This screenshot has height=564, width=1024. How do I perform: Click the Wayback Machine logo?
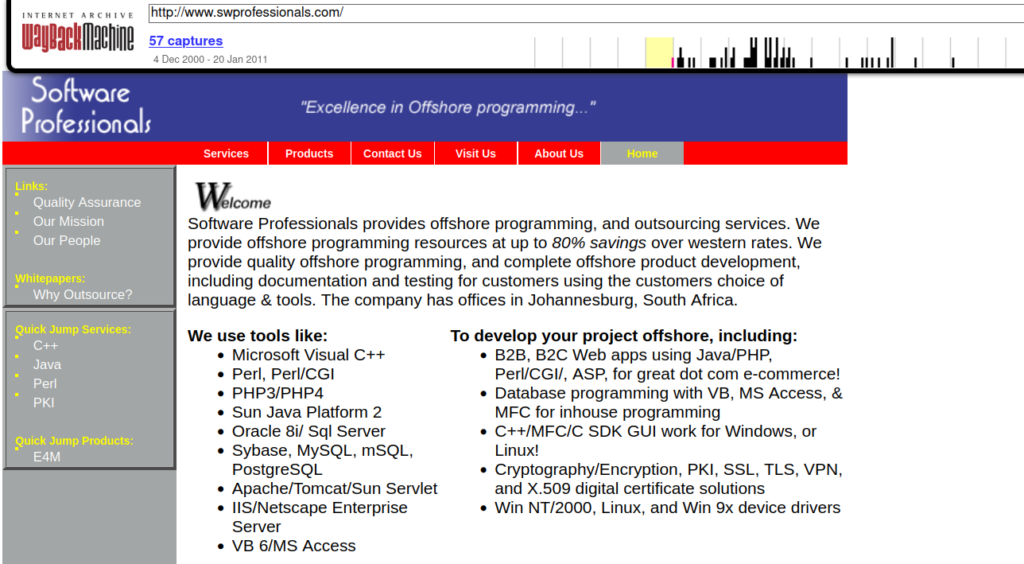[78, 32]
